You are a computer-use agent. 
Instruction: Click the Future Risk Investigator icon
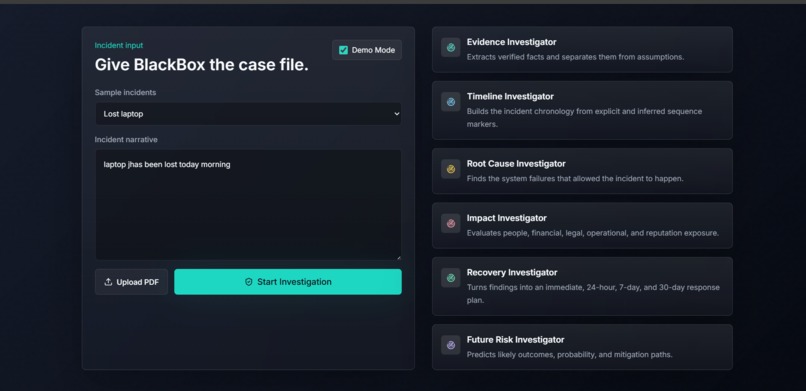(x=451, y=345)
